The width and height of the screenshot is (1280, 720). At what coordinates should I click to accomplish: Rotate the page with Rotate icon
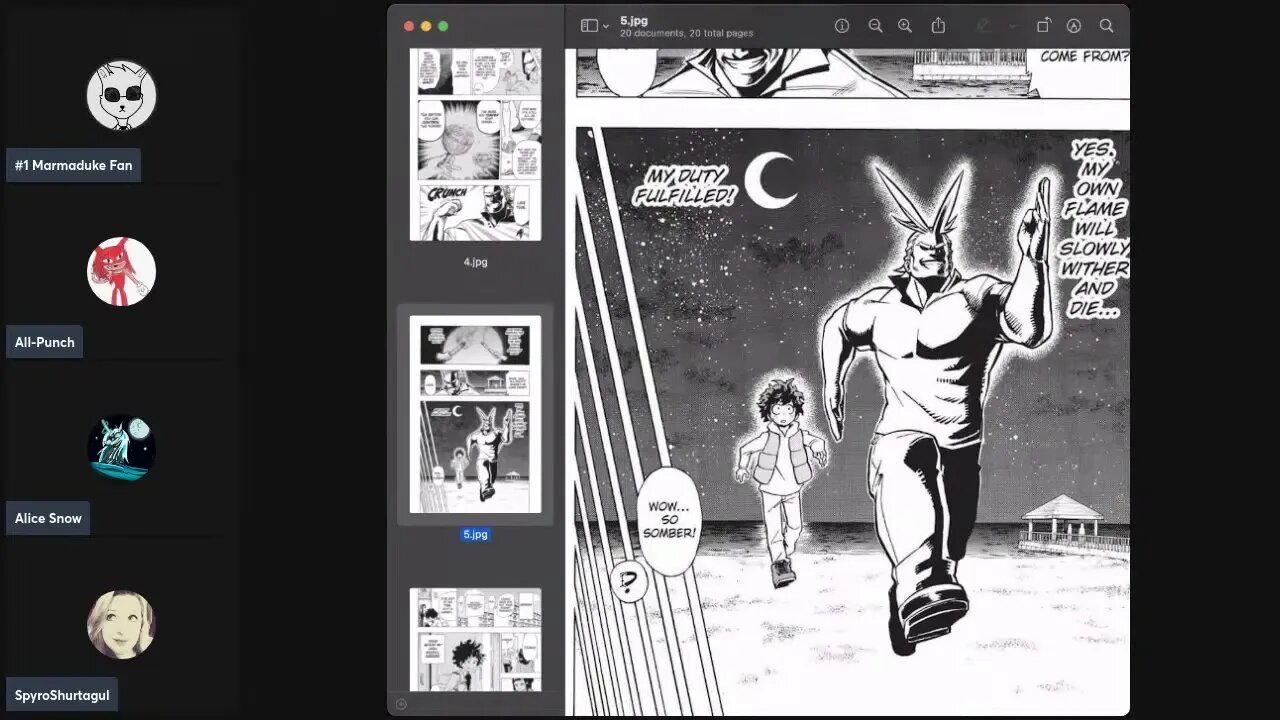[1043, 26]
